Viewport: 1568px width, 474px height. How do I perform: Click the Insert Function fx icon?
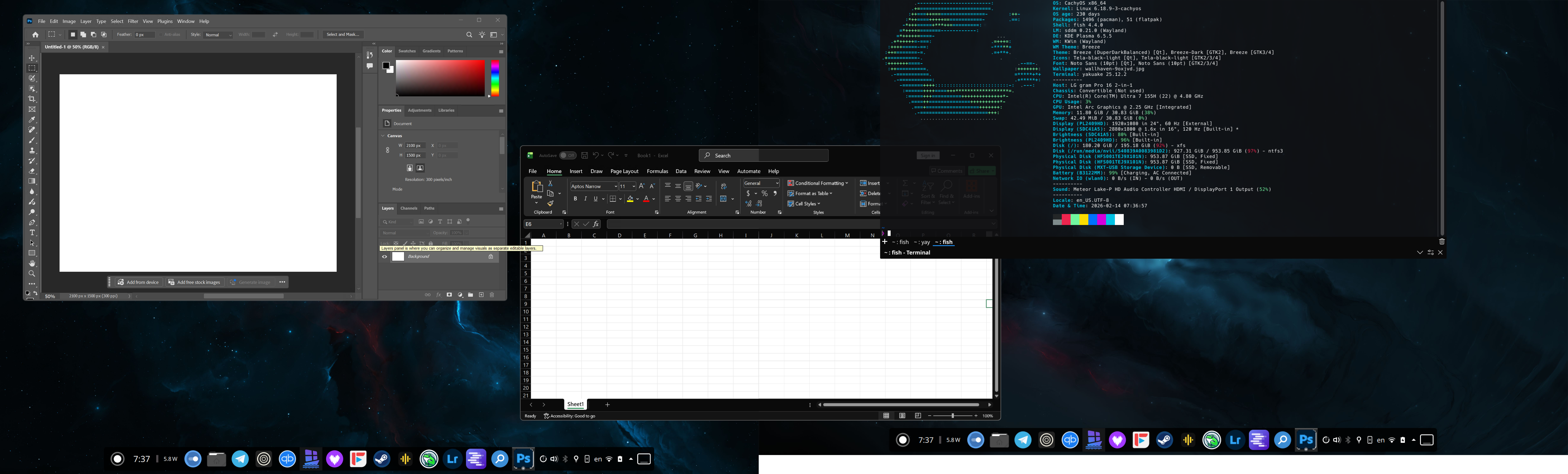click(x=596, y=224)
